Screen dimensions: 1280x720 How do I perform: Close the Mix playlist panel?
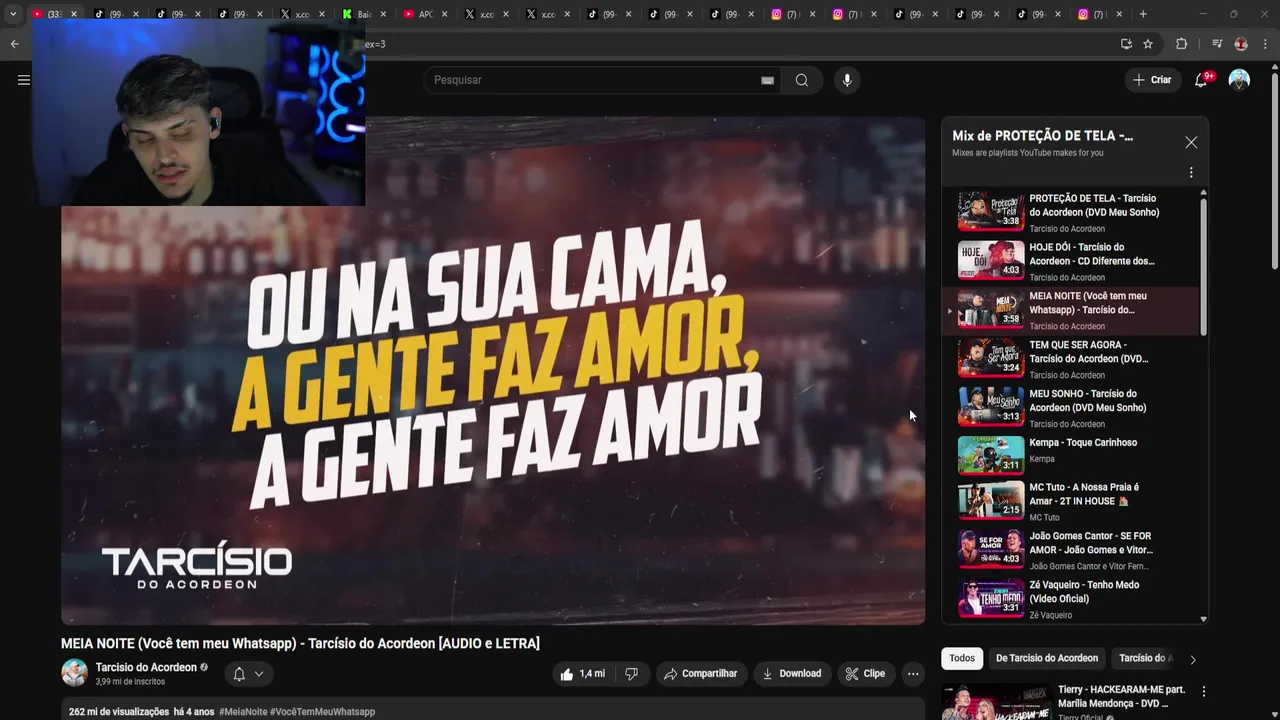click(x=1191, y=143)
